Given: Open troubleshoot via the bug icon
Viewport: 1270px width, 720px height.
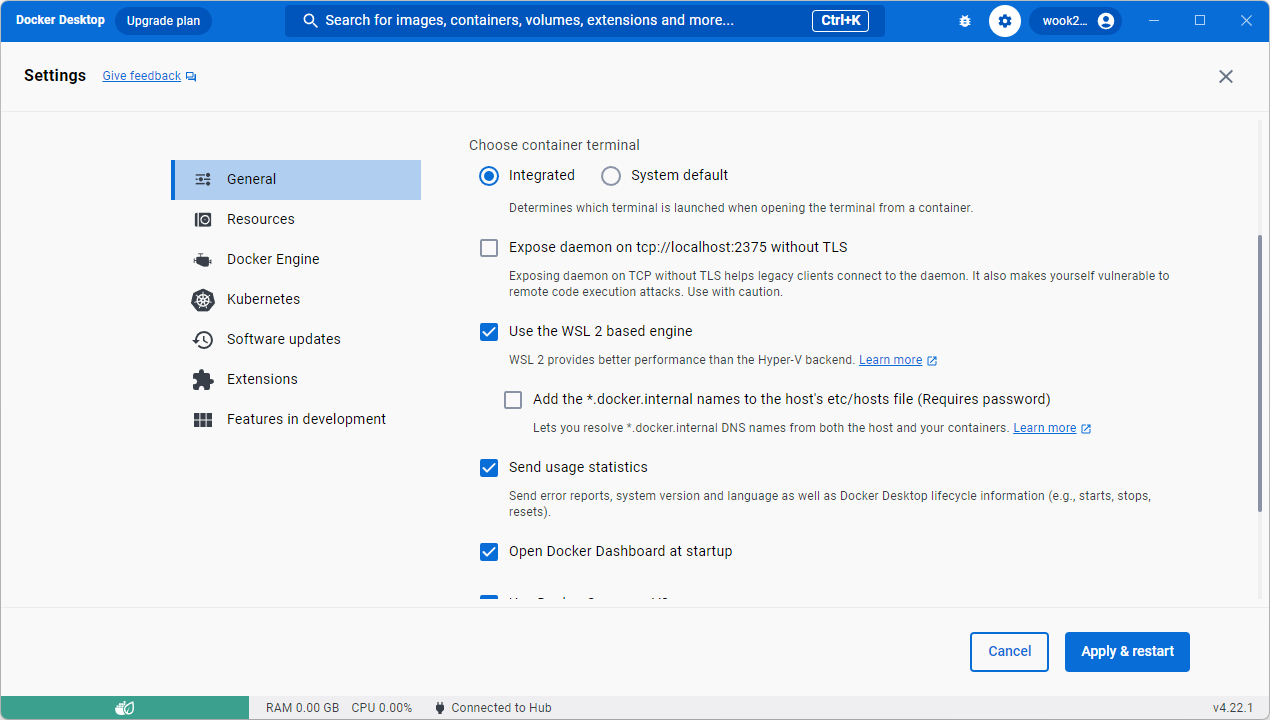Looking at the screenshot, I should click(965, 21).
